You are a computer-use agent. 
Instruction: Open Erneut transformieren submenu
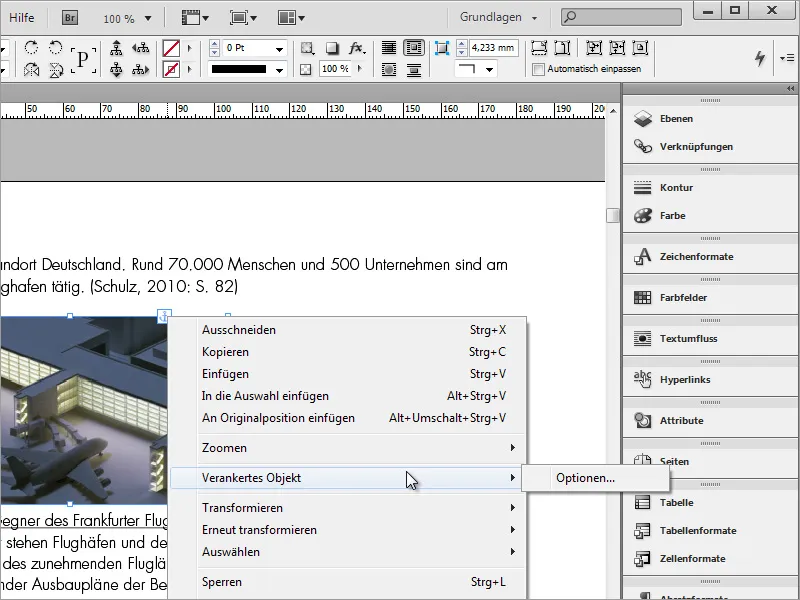(348, 530)
